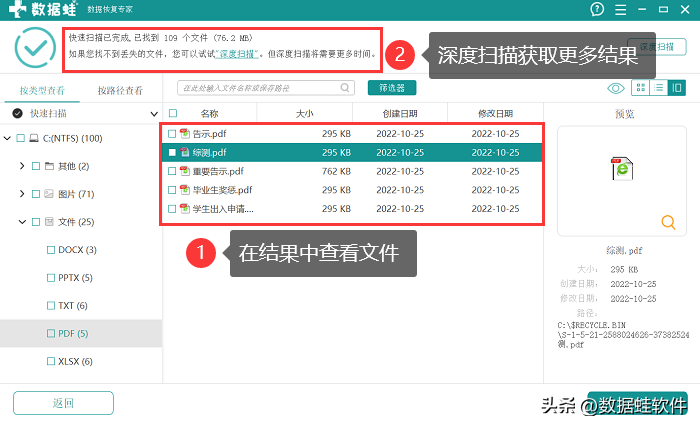Screen dimensions: 700x427
Task: Open the 筛选器 filter button
Action: pos(392,88)
